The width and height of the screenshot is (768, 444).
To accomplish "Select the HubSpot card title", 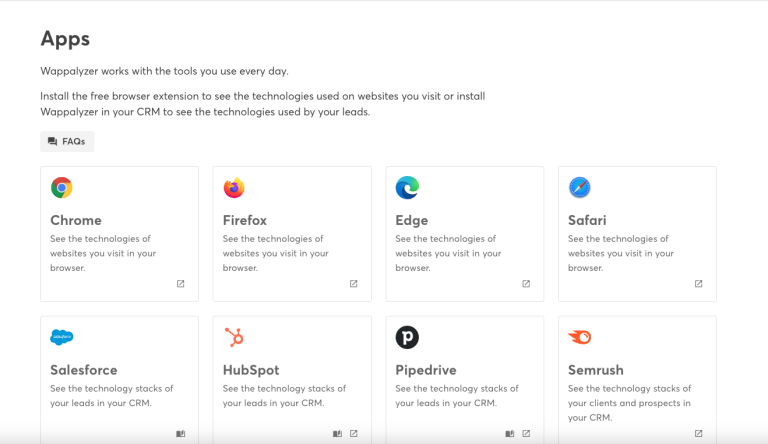I will pos(251,370).
